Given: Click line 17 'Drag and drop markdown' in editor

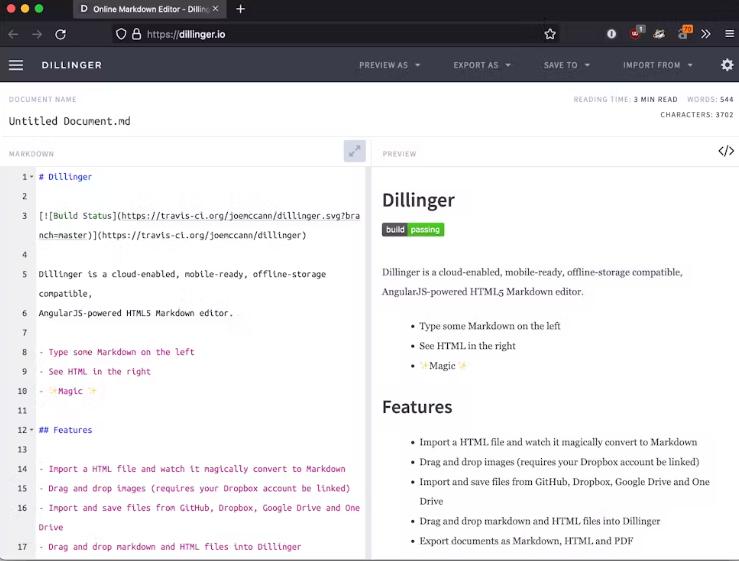Looking at the screenshot, I should pos(170,547).
